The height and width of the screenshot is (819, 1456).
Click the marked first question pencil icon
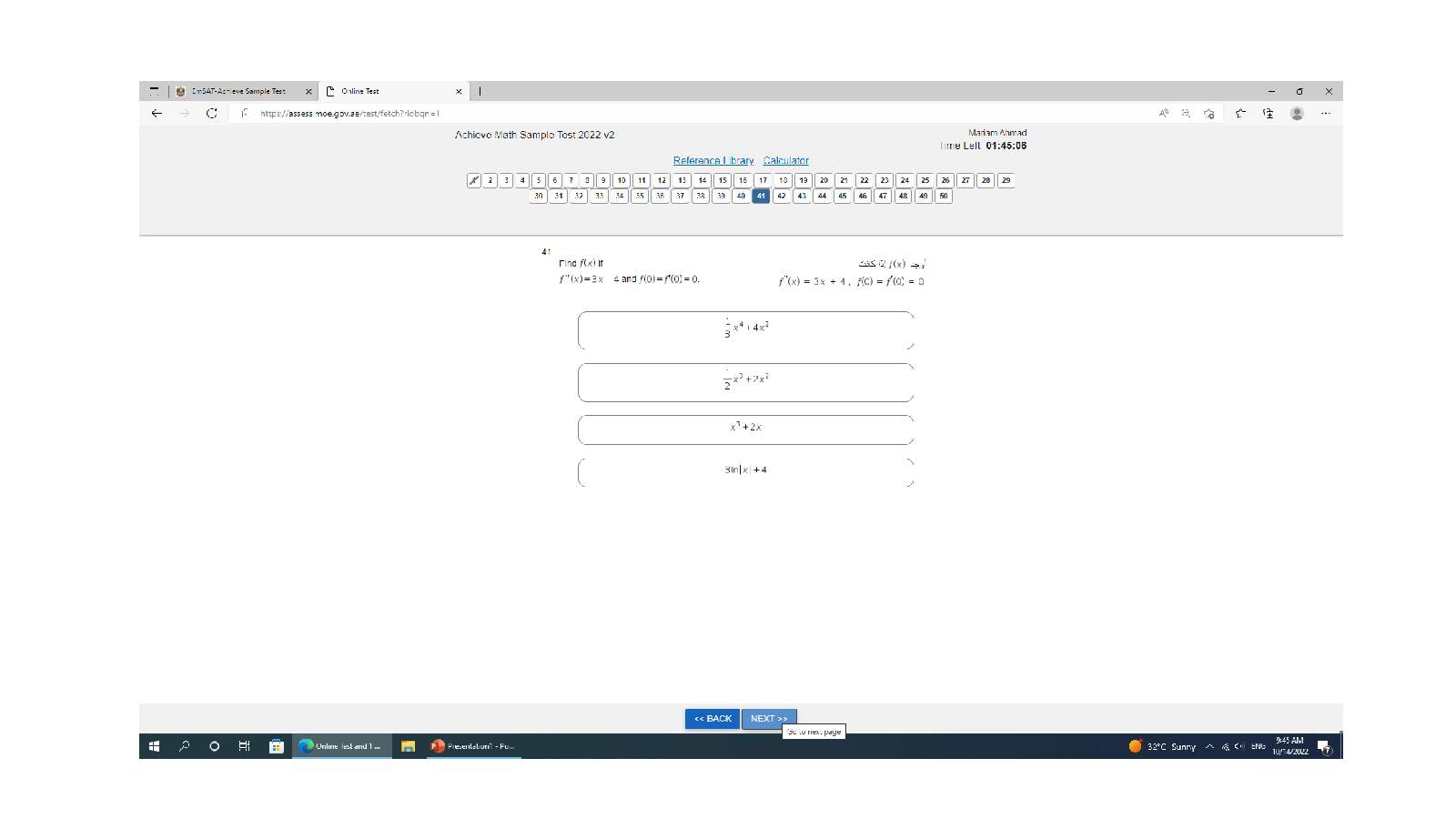coord(474,180)
